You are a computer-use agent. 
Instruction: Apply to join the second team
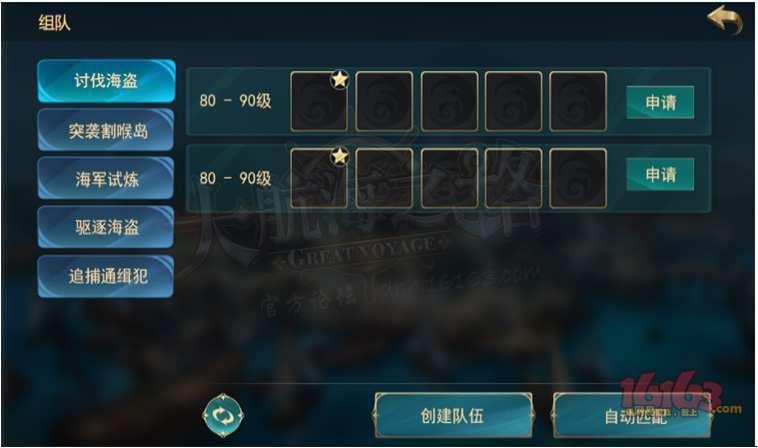pos(660,174)
